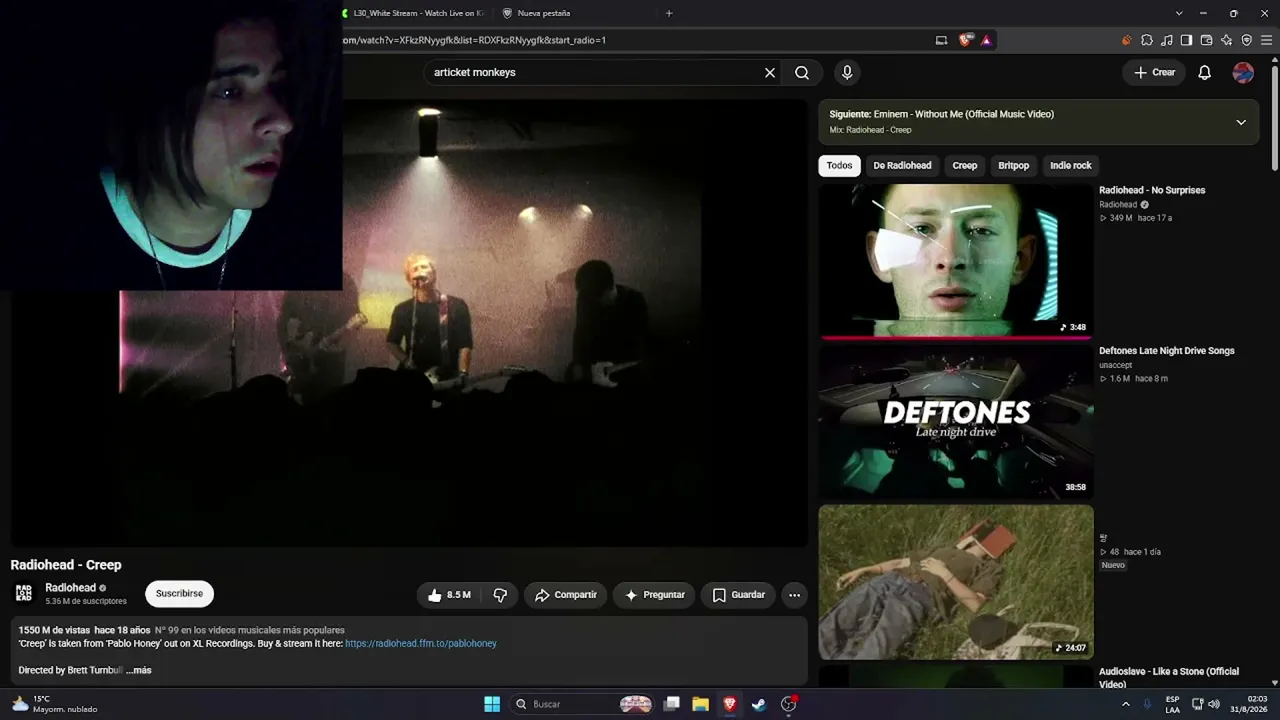Select the Indie rock filter chip
The width and height of the screenshot is (1280, 720).
(x=1071, y=166)
